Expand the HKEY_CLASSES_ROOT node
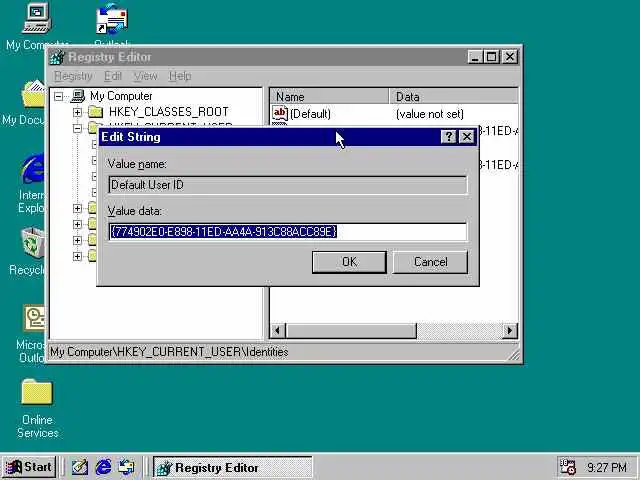640x480 pixels. 77,112
